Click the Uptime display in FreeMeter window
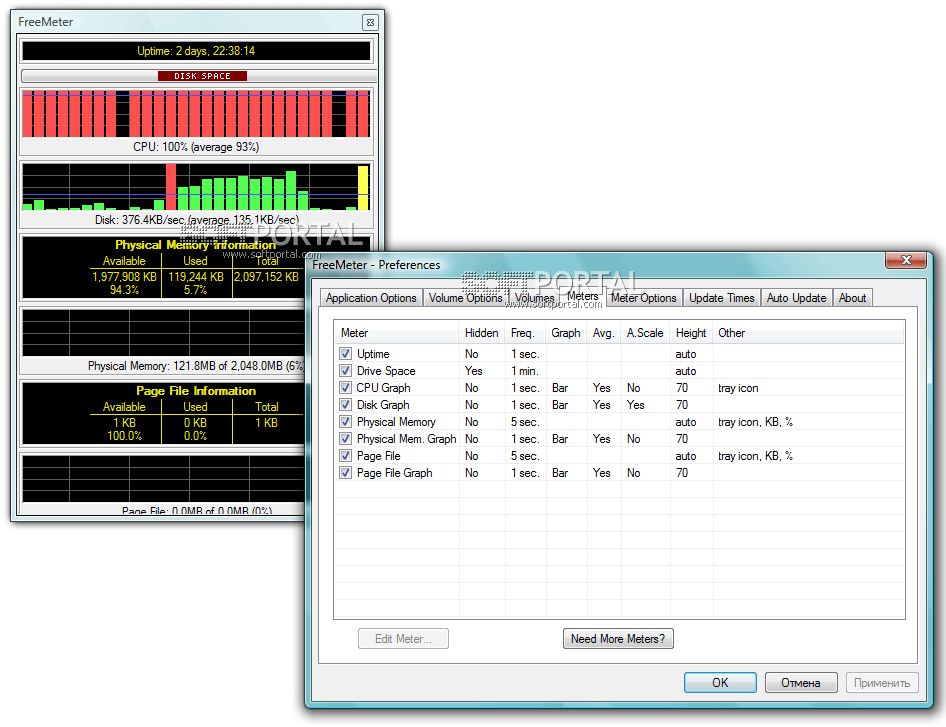Image resolution: width=946 pixels, height=727 pixels. click(196, 51)
